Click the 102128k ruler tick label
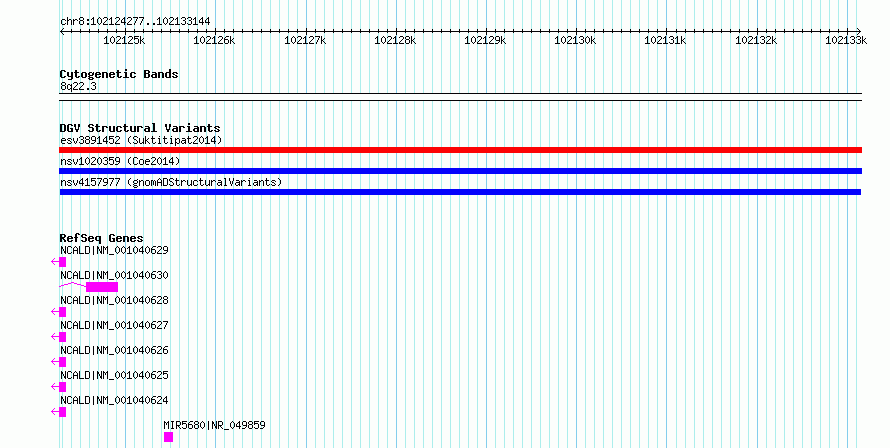This screenshot has height=448, width=890. (395, 40)
